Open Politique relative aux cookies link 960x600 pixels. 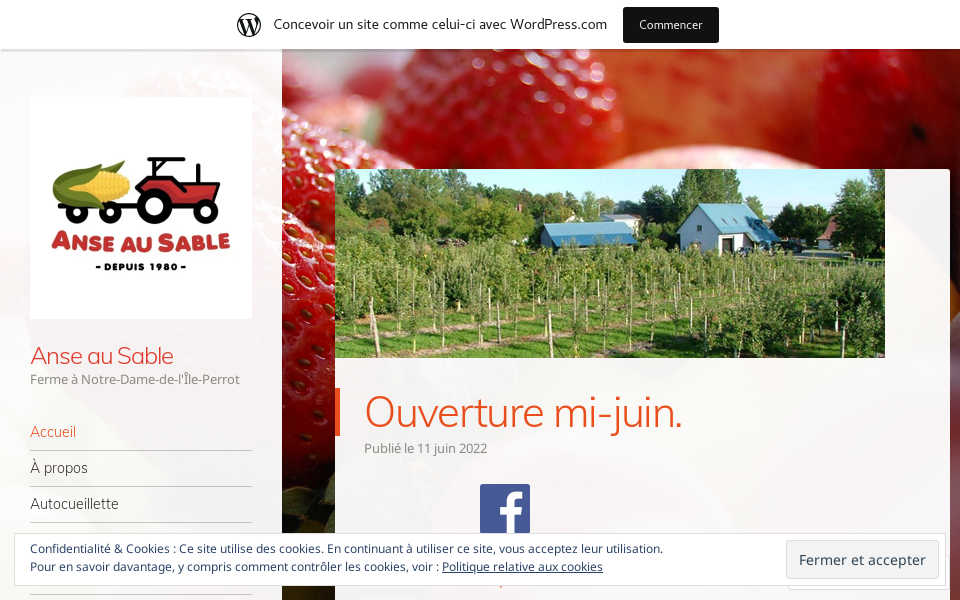522,567
